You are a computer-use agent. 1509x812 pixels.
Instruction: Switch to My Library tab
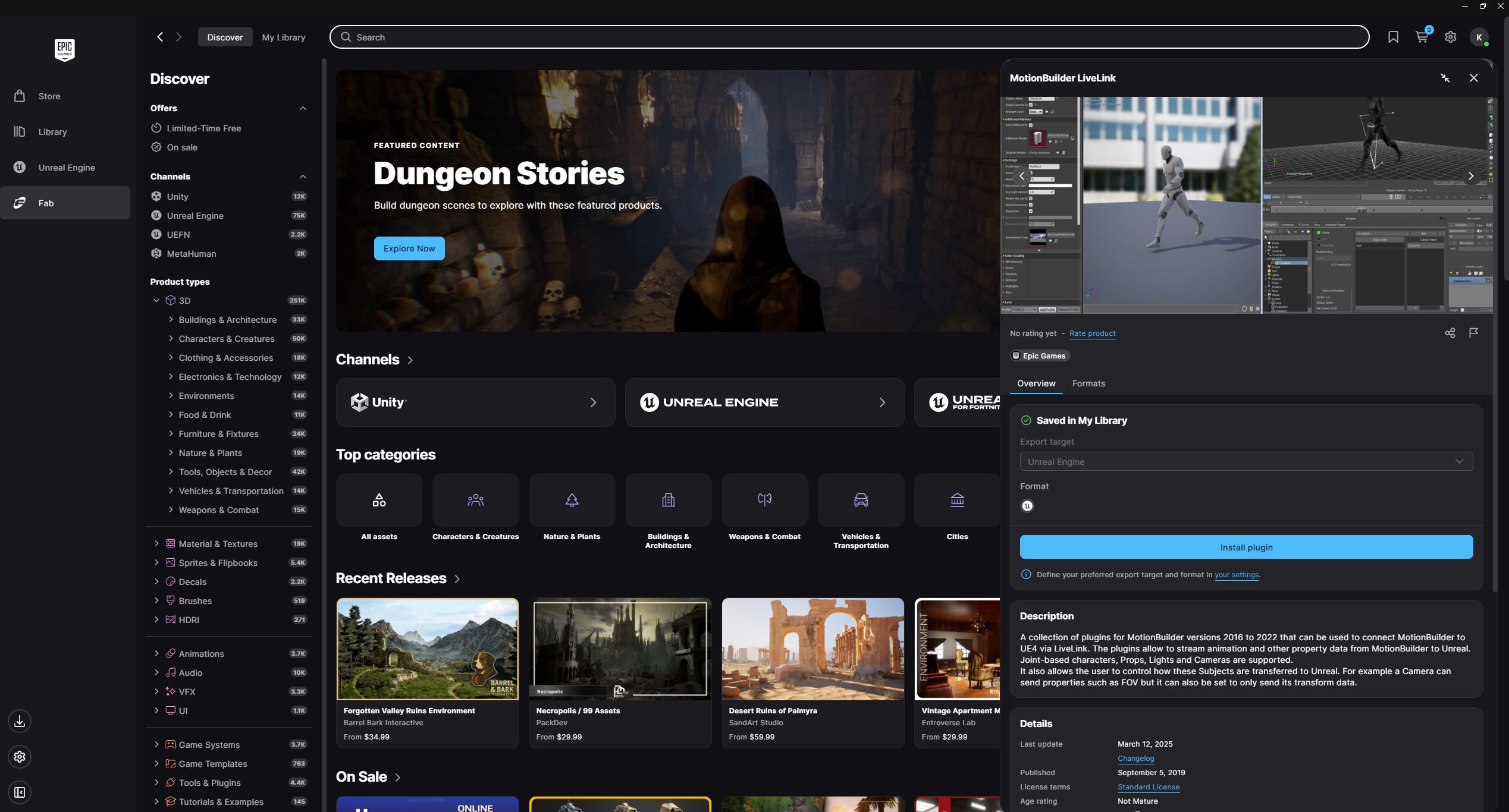click(x=283, y=37)
